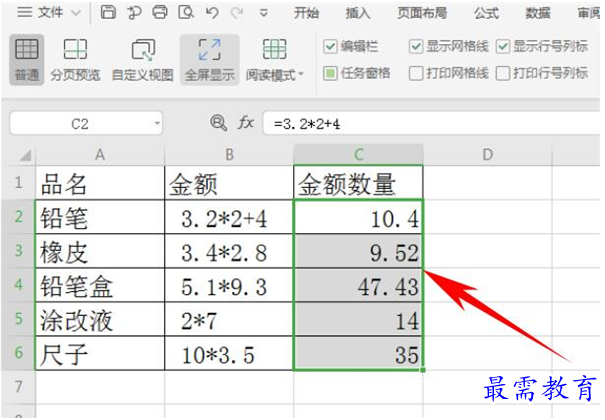Click the print icon
Image resolution: width=605 pixels, height=420 pixels.
[160, 12]
